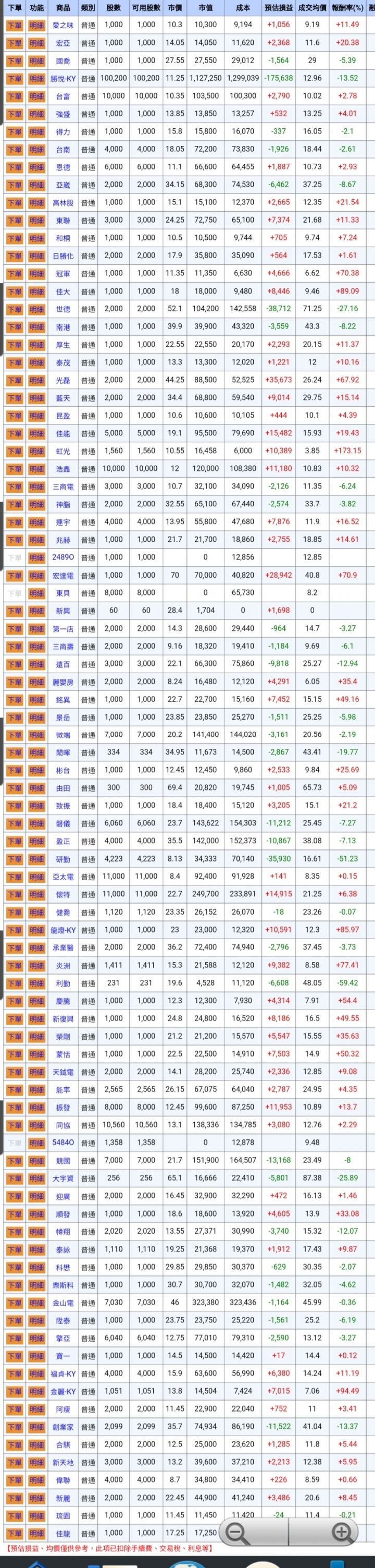Click the 浩鑫 stock name
This screenshot has height=1568, width=375.
pos(63,469)
